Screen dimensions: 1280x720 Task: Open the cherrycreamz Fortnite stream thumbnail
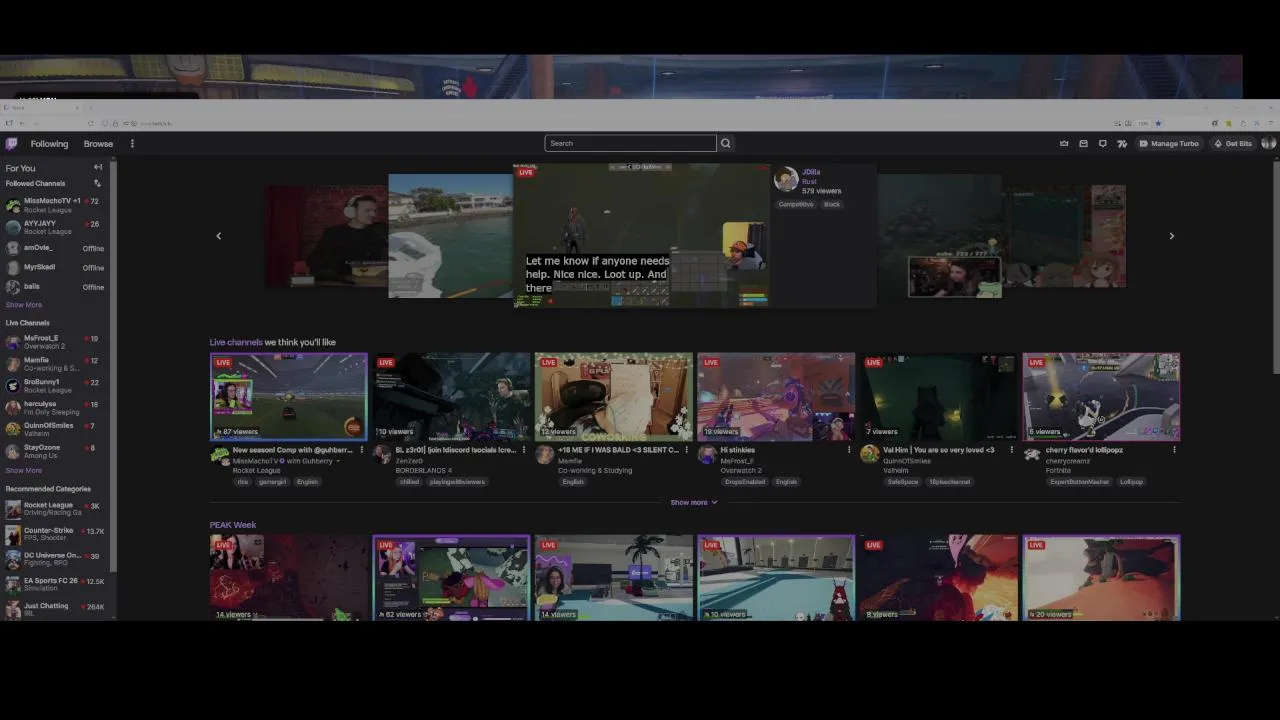(x=1101, y=396)
